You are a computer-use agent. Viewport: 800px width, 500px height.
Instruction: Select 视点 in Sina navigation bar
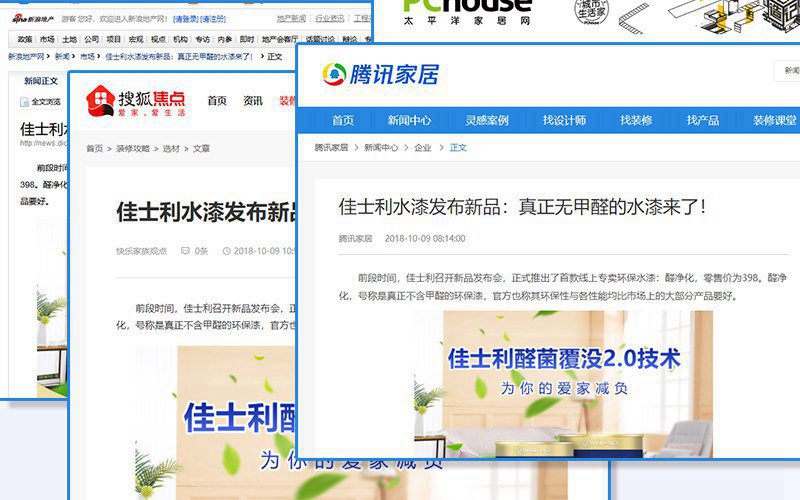[x=158, y=39]
